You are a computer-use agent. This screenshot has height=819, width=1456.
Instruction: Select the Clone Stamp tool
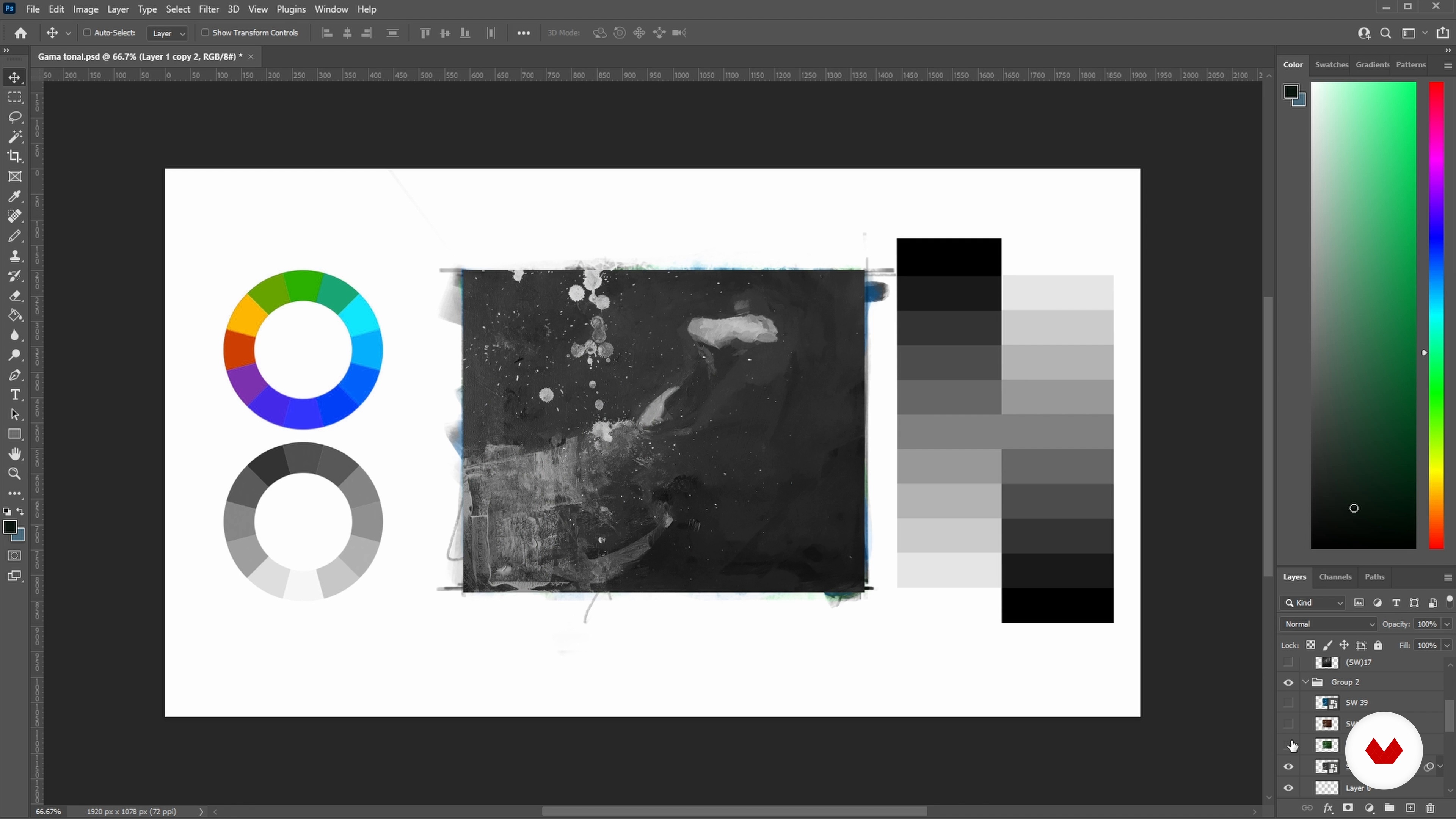click(x=15, y=256)
